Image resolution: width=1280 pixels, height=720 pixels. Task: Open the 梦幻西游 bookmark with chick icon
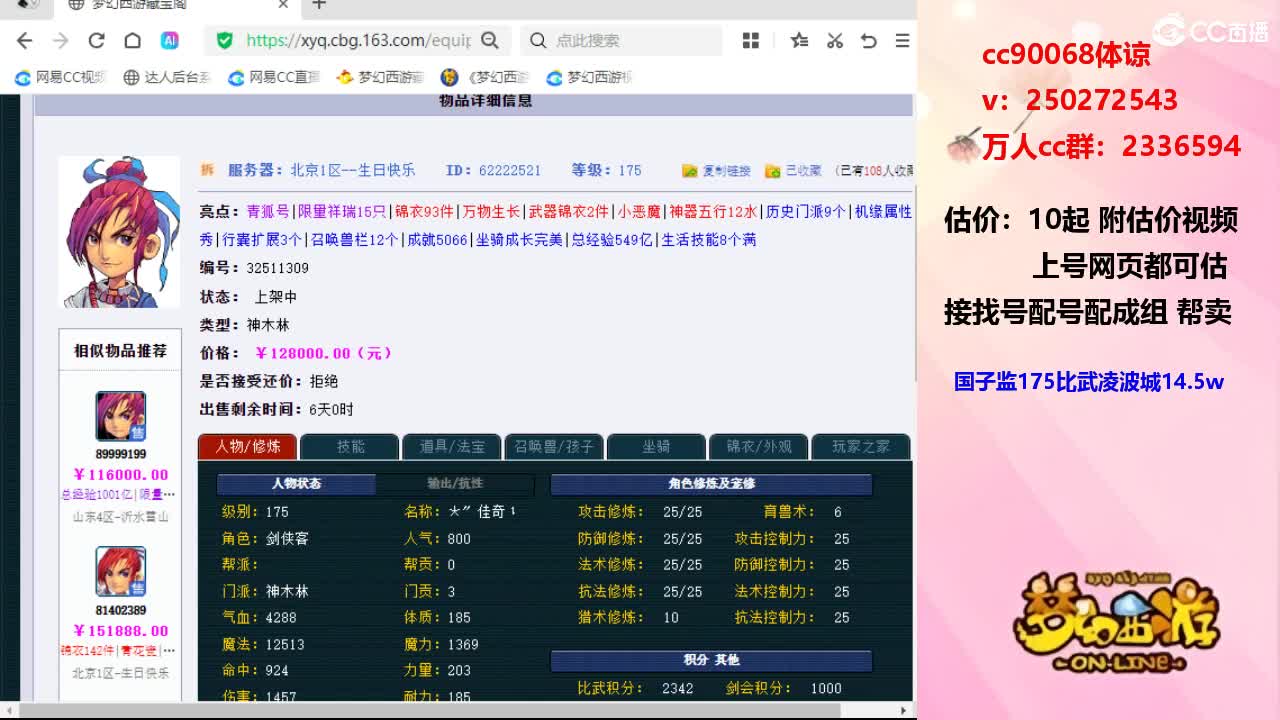381,77
